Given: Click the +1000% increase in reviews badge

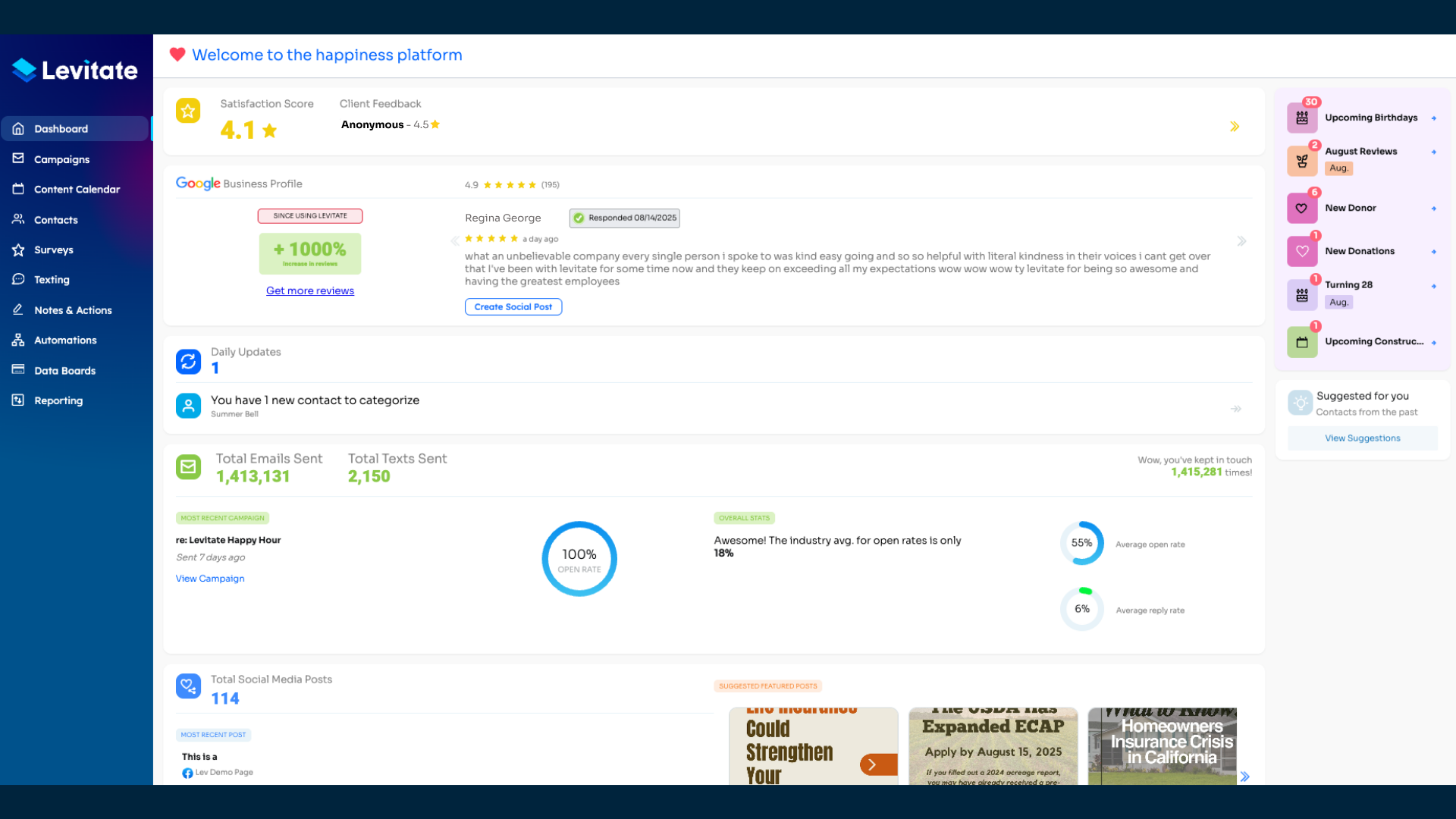Looking at the screenshot, I should coord(310,253).
